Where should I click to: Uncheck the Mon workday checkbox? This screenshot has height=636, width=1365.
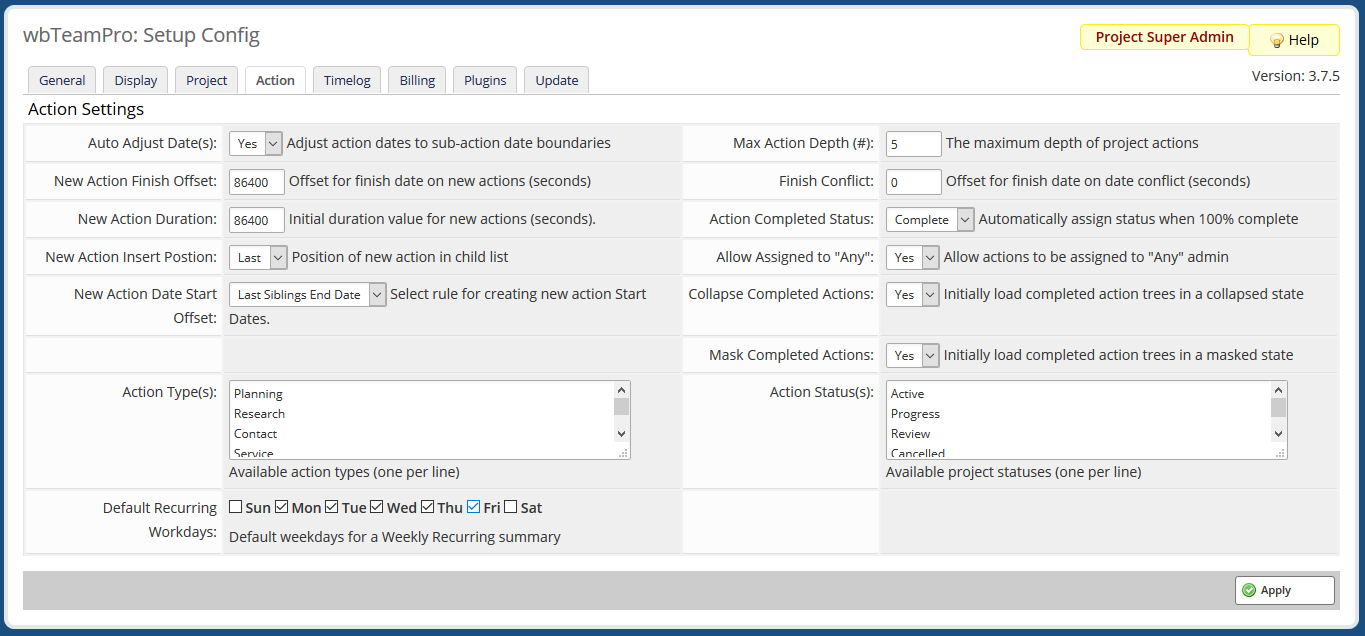(x=282, y=507)
